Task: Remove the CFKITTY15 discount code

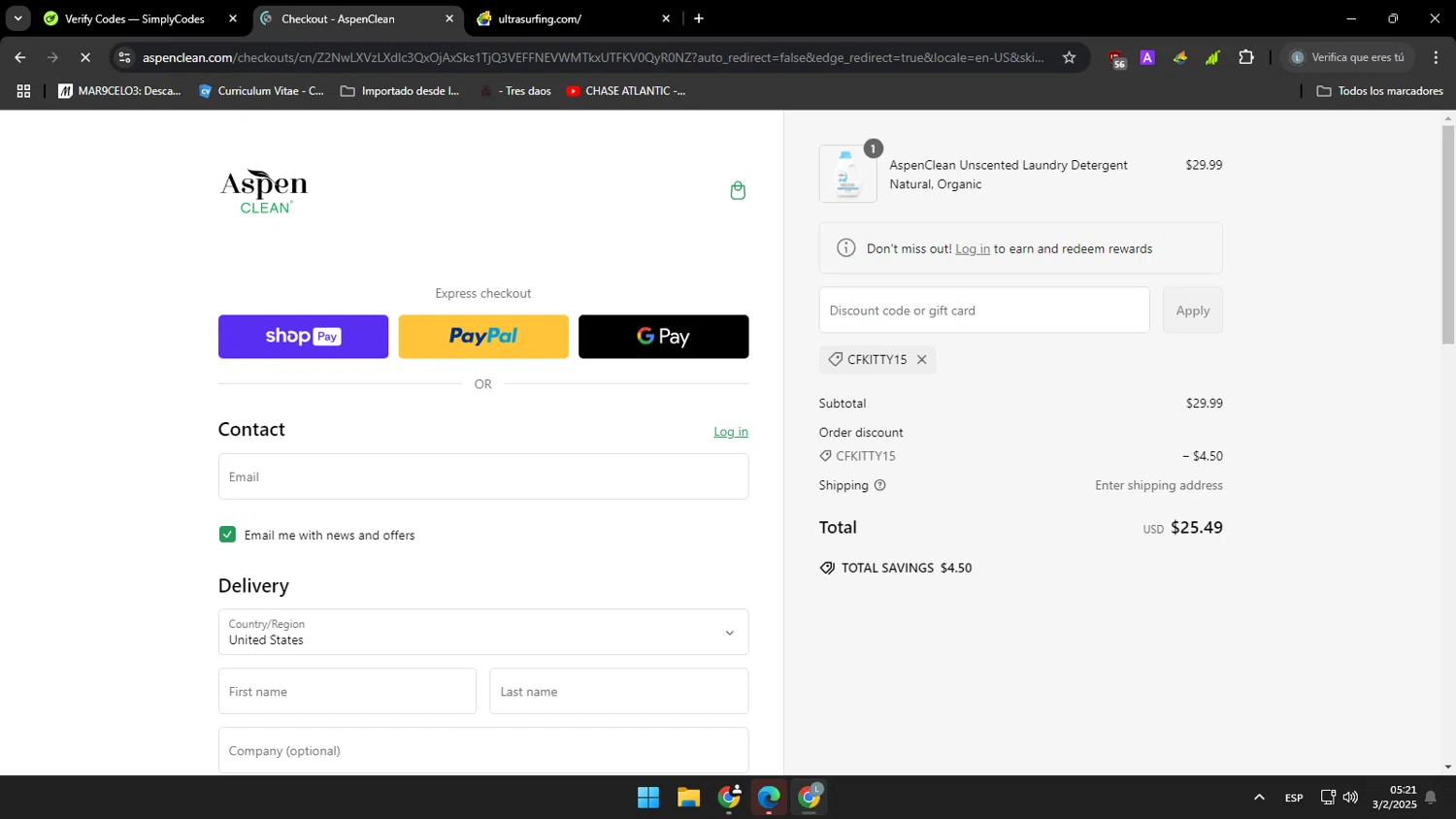Action: (x=922, y=359)
